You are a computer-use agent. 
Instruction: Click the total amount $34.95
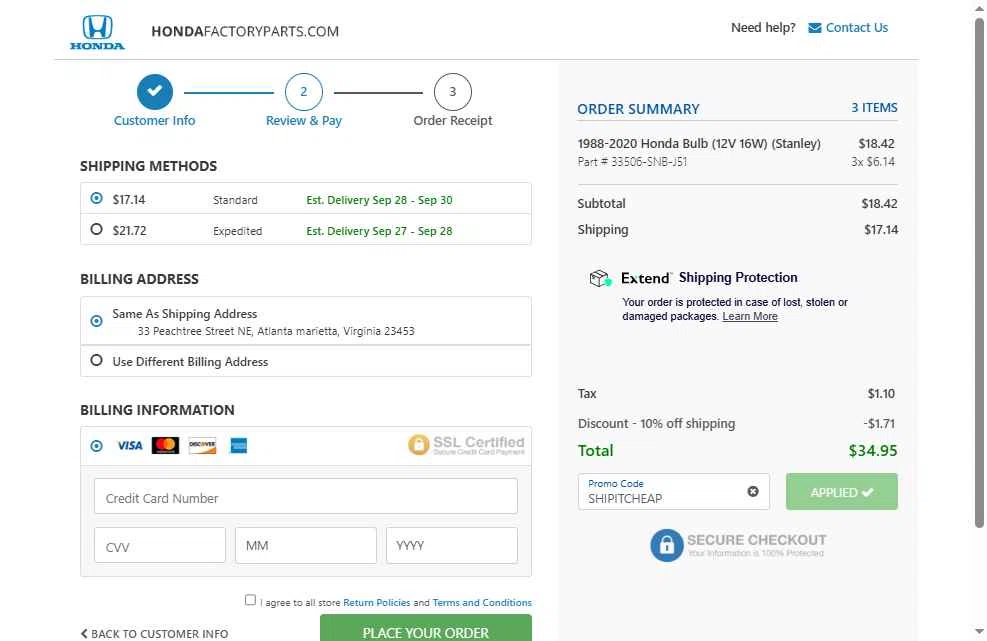872,450
